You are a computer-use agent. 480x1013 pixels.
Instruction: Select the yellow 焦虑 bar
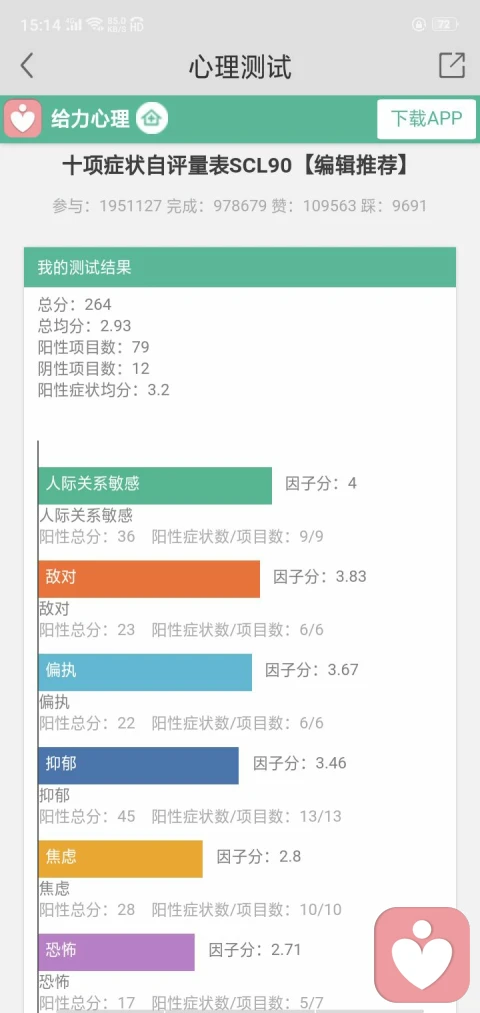tap(120, 859)
